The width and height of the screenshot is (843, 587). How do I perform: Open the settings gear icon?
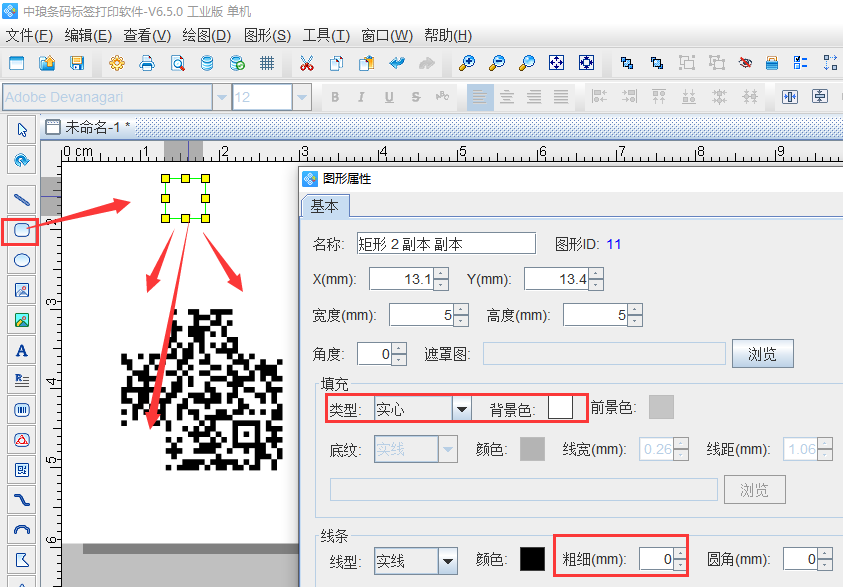(117, 62)
